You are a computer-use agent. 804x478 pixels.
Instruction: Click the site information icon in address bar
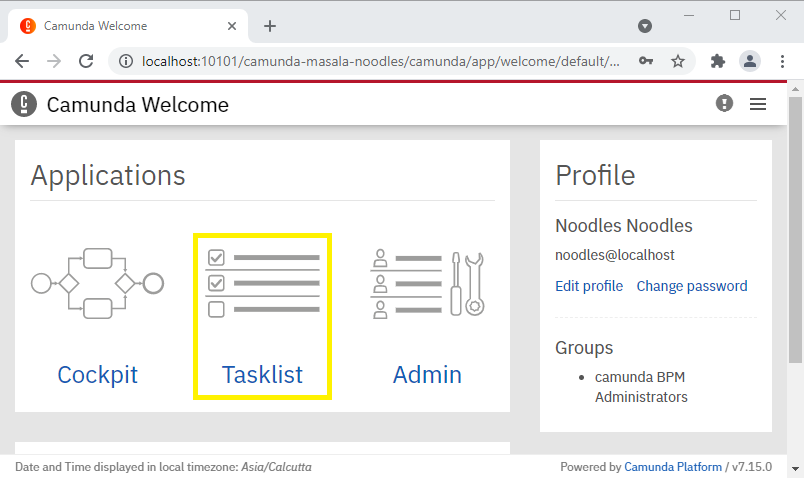[126, 62]
